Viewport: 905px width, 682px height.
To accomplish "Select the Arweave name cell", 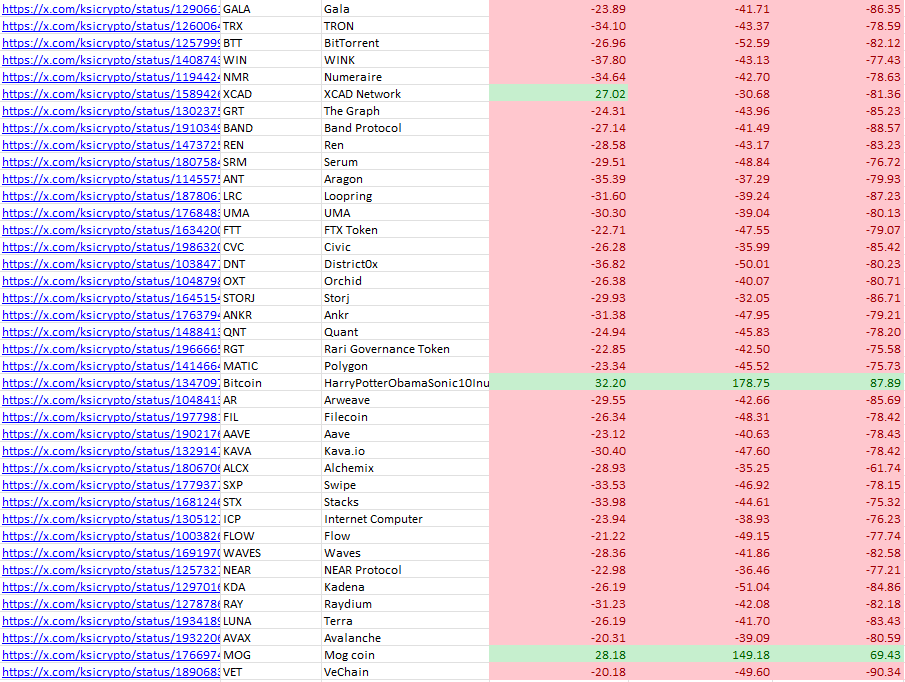I will tap(405, 400).
